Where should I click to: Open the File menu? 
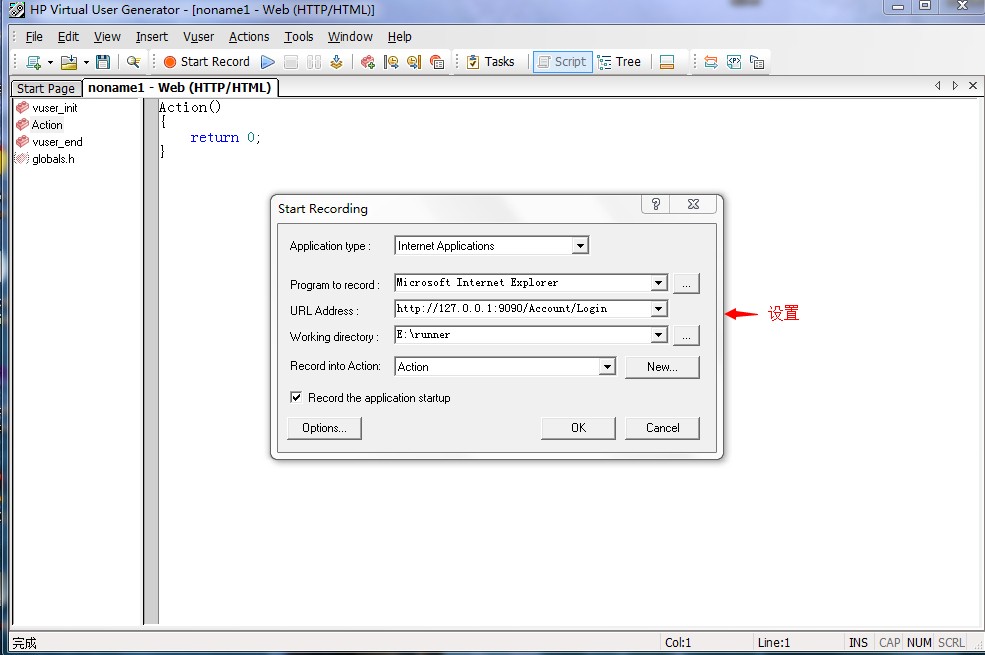click(x=34, y=37)
